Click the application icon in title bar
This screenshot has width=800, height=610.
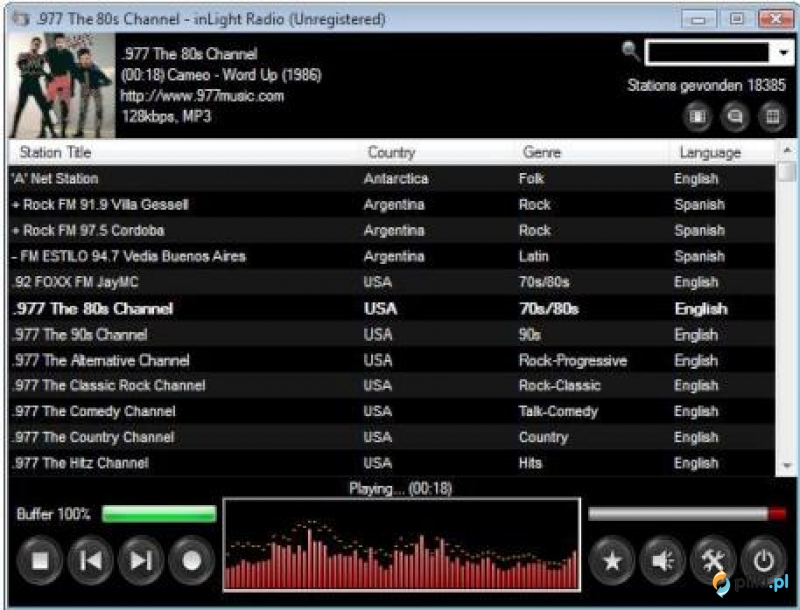[21, 19]
